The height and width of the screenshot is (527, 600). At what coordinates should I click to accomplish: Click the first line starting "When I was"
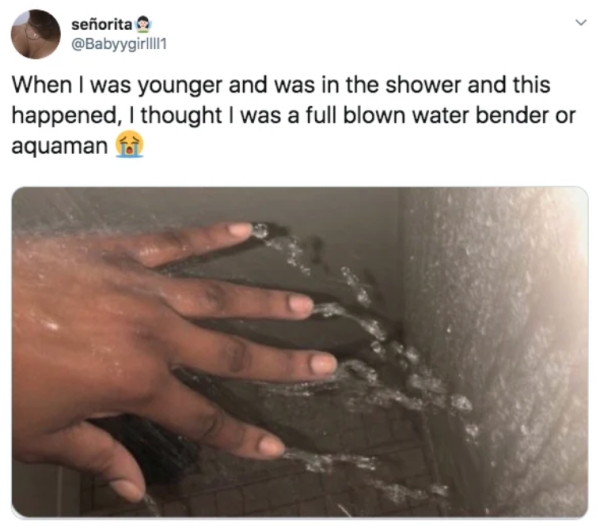pos(281,85)
